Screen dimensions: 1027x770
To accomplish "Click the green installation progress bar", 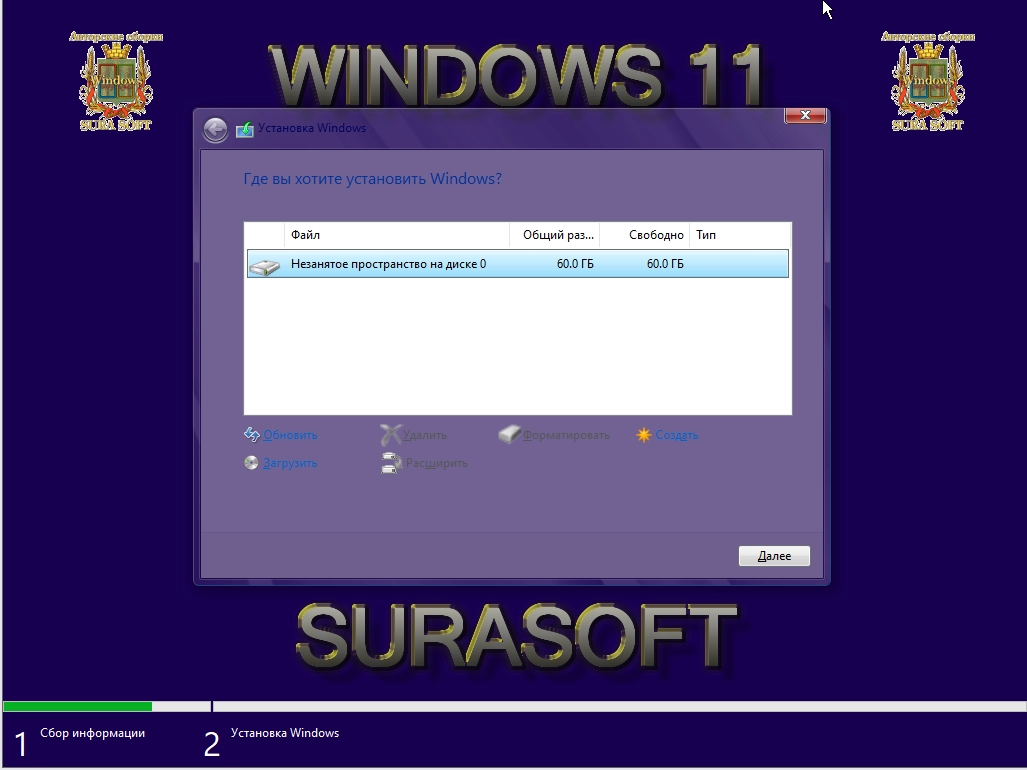I will click(x=77, y=706).
